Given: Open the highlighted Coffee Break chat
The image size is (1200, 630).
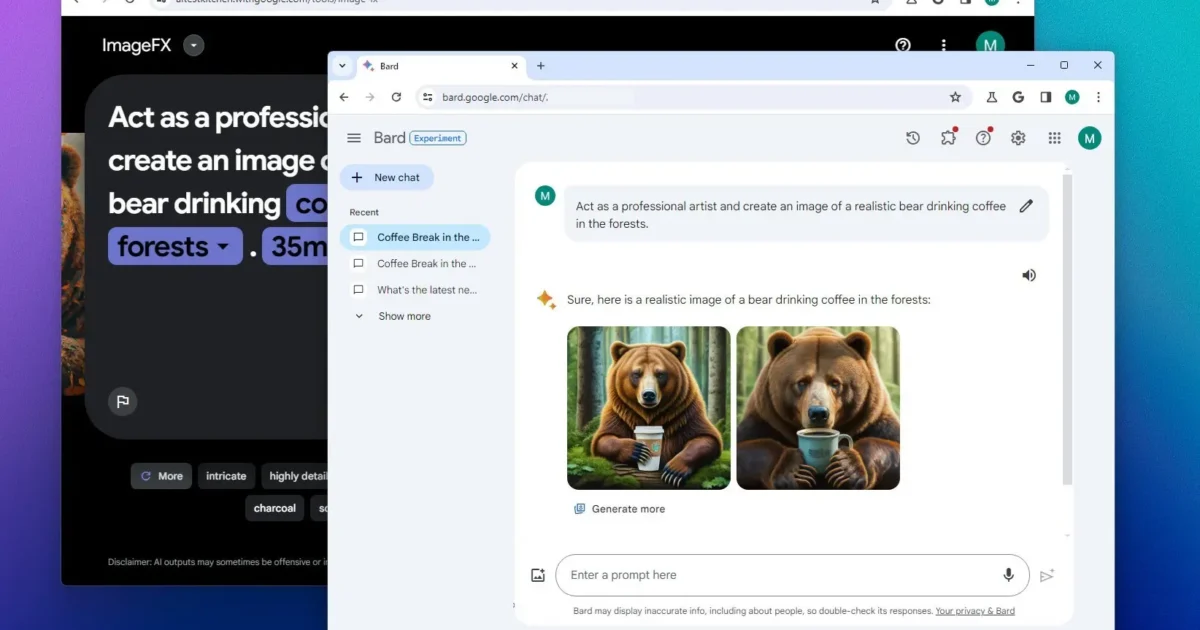Looking at the screenshot, I should pyautogui.click(x=415, y=237).
